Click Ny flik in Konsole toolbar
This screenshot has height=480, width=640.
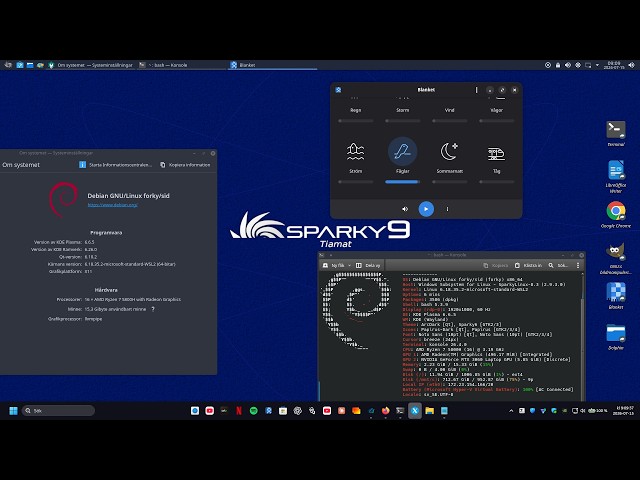(334, 265)
